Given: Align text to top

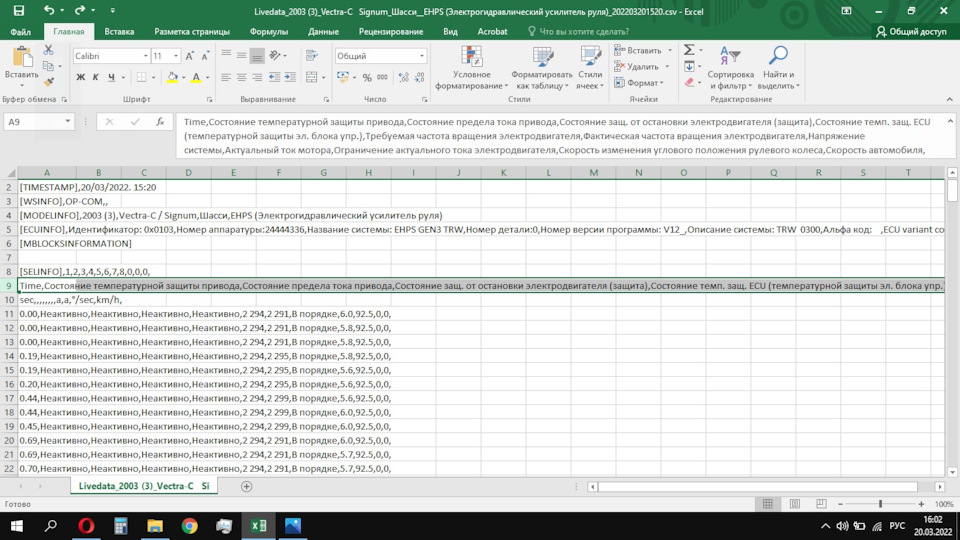Looking at the screenshot, I should tap(226, 56).
